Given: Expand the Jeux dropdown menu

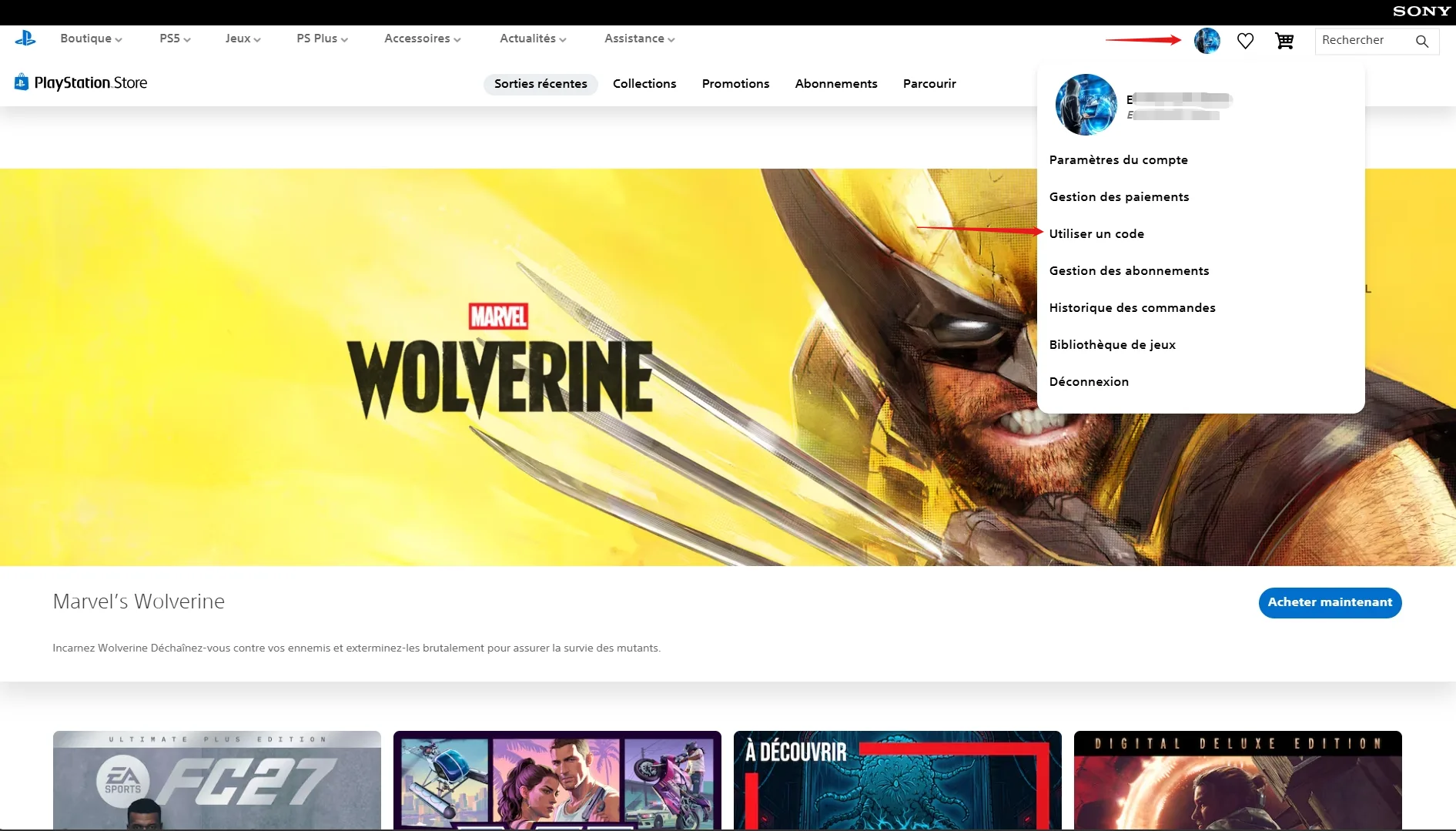Looking at the screenshot, I should coord(243,39).
